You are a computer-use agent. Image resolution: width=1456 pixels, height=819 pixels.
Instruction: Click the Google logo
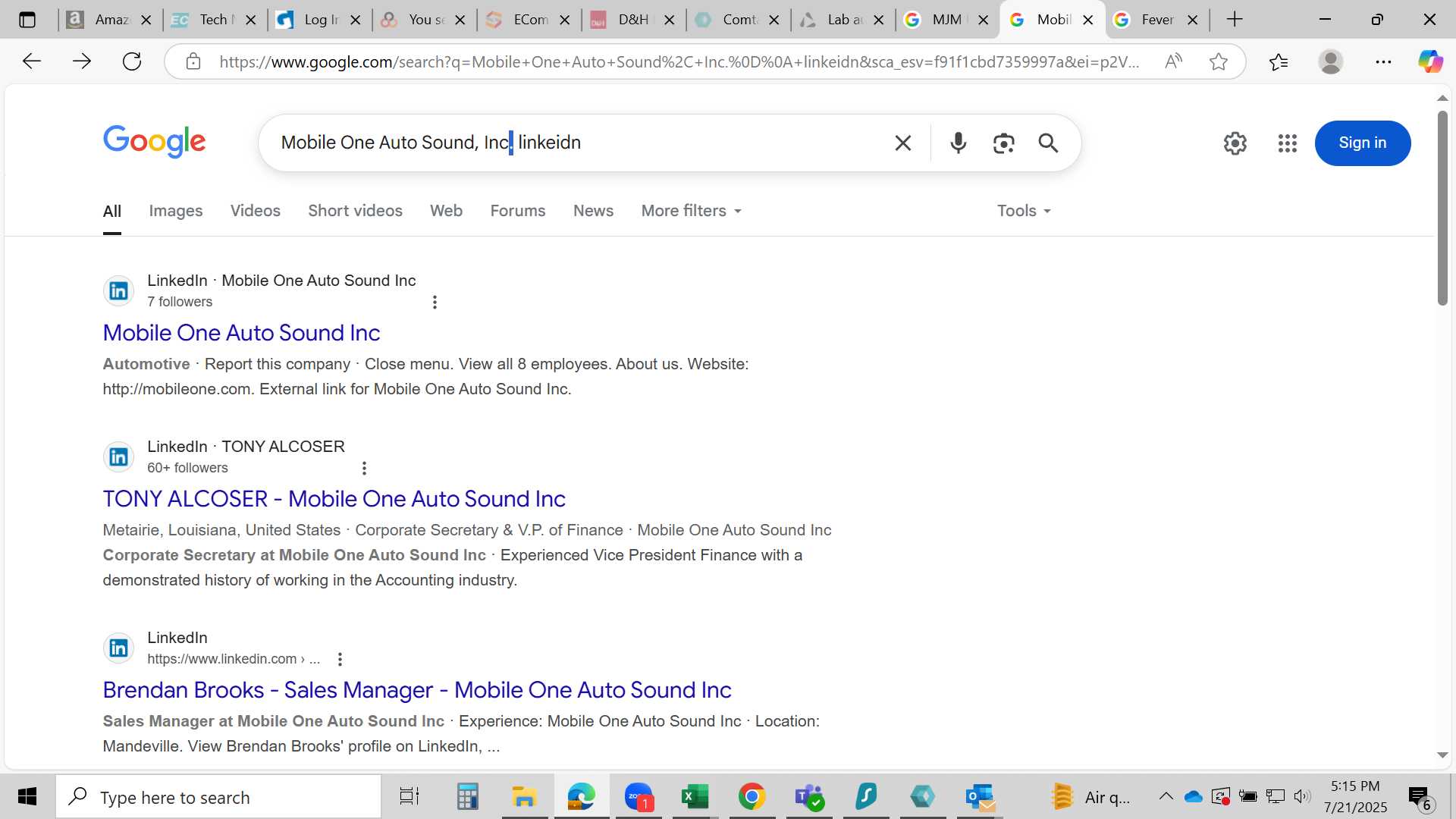click(x=154, y=141)
